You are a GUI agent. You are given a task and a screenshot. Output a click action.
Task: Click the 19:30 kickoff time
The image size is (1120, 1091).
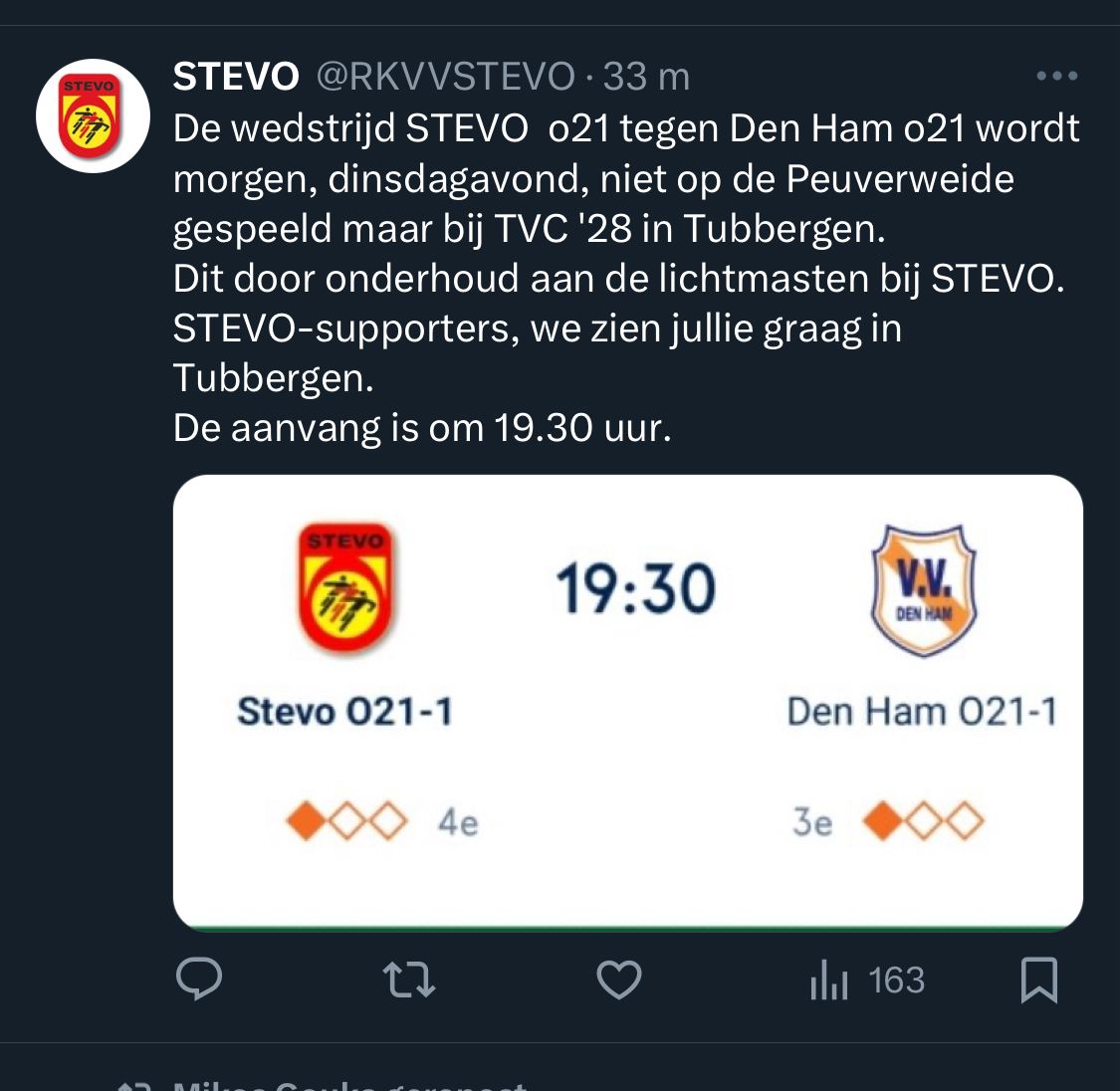point(636,588)
